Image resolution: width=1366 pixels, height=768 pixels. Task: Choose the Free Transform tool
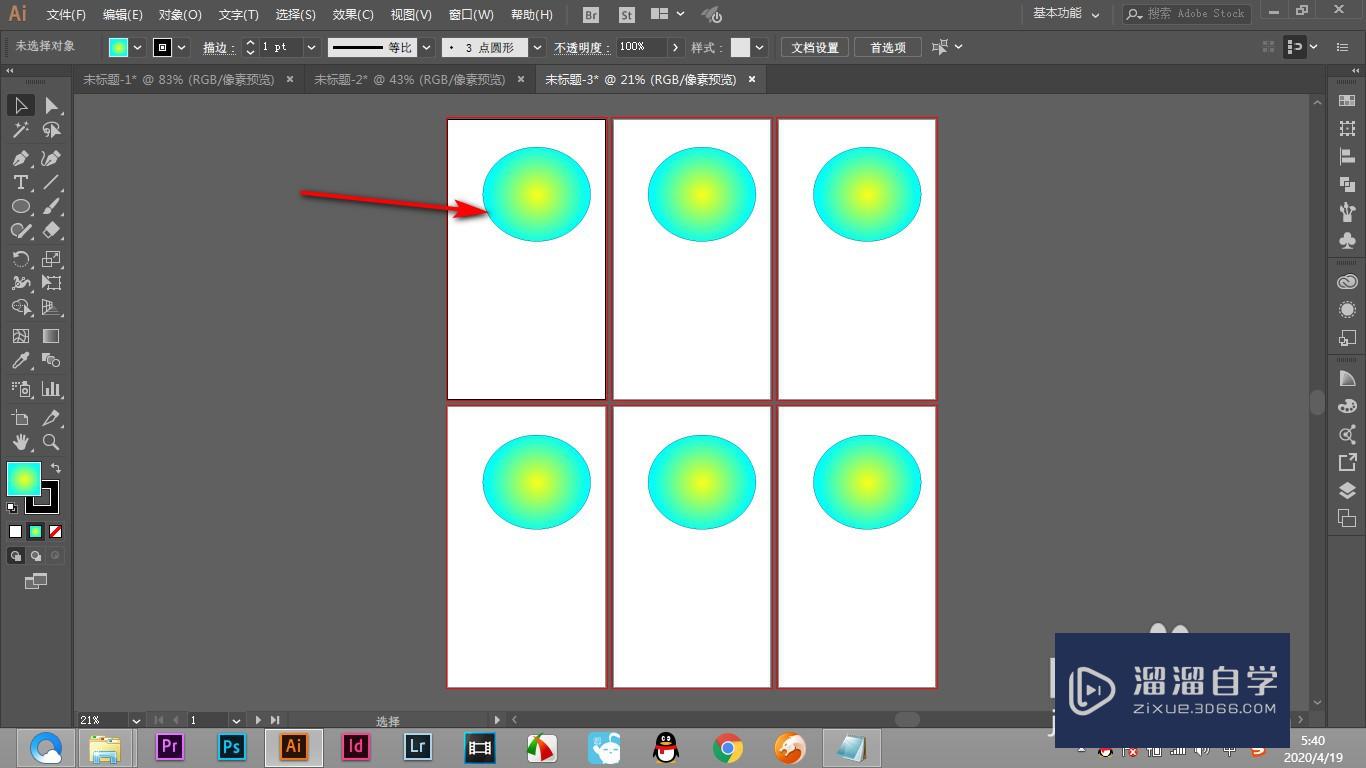click(51, 283)
